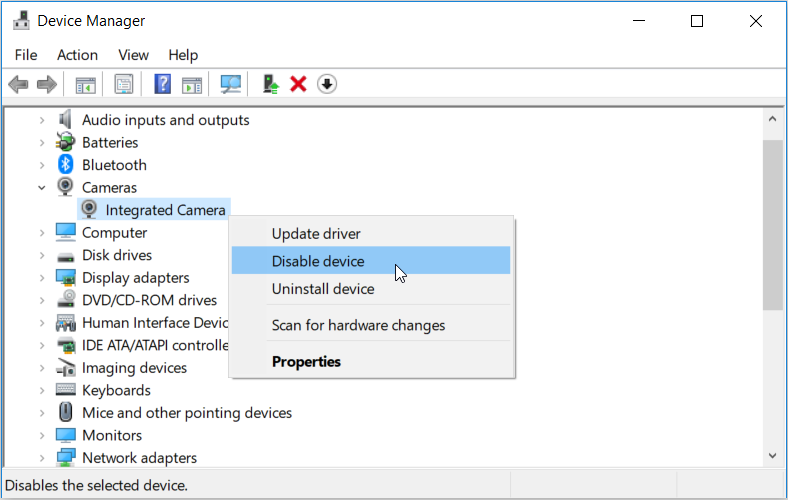Screen dimensions: 788x500
Task: Click the Human Interface Devices icon
Action: 65,323
